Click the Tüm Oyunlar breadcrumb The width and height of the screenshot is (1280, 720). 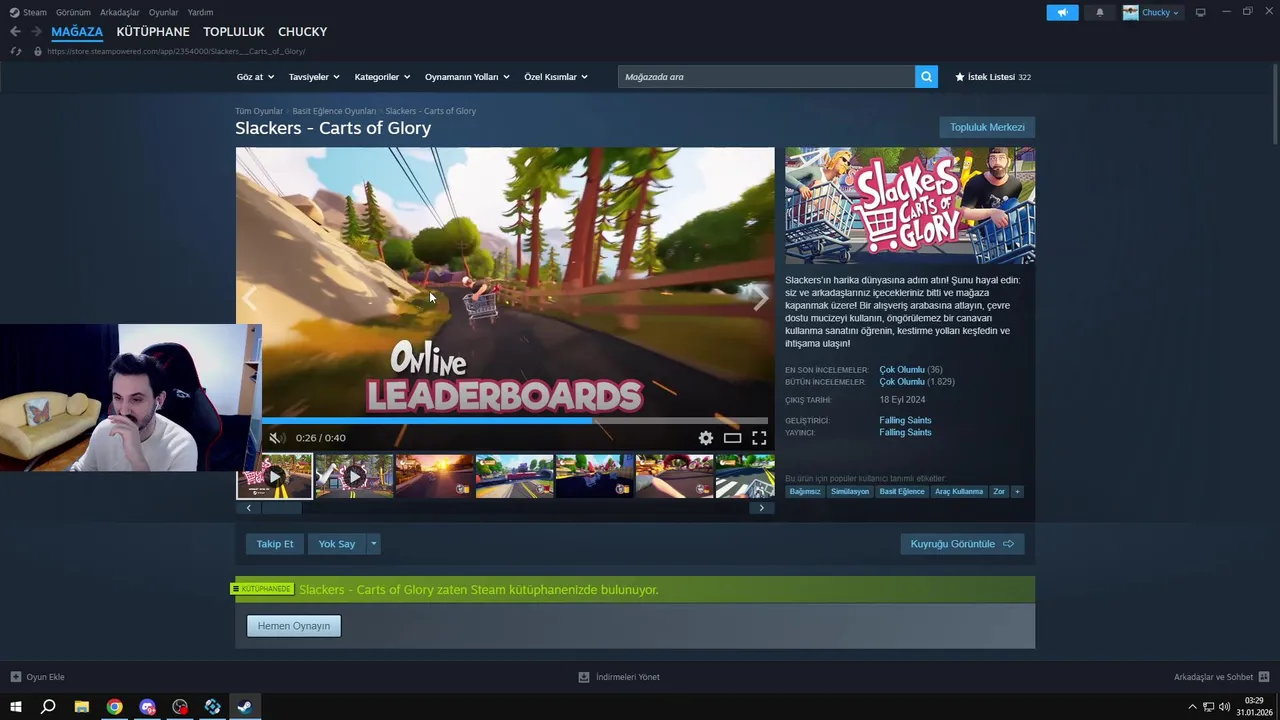259,111
